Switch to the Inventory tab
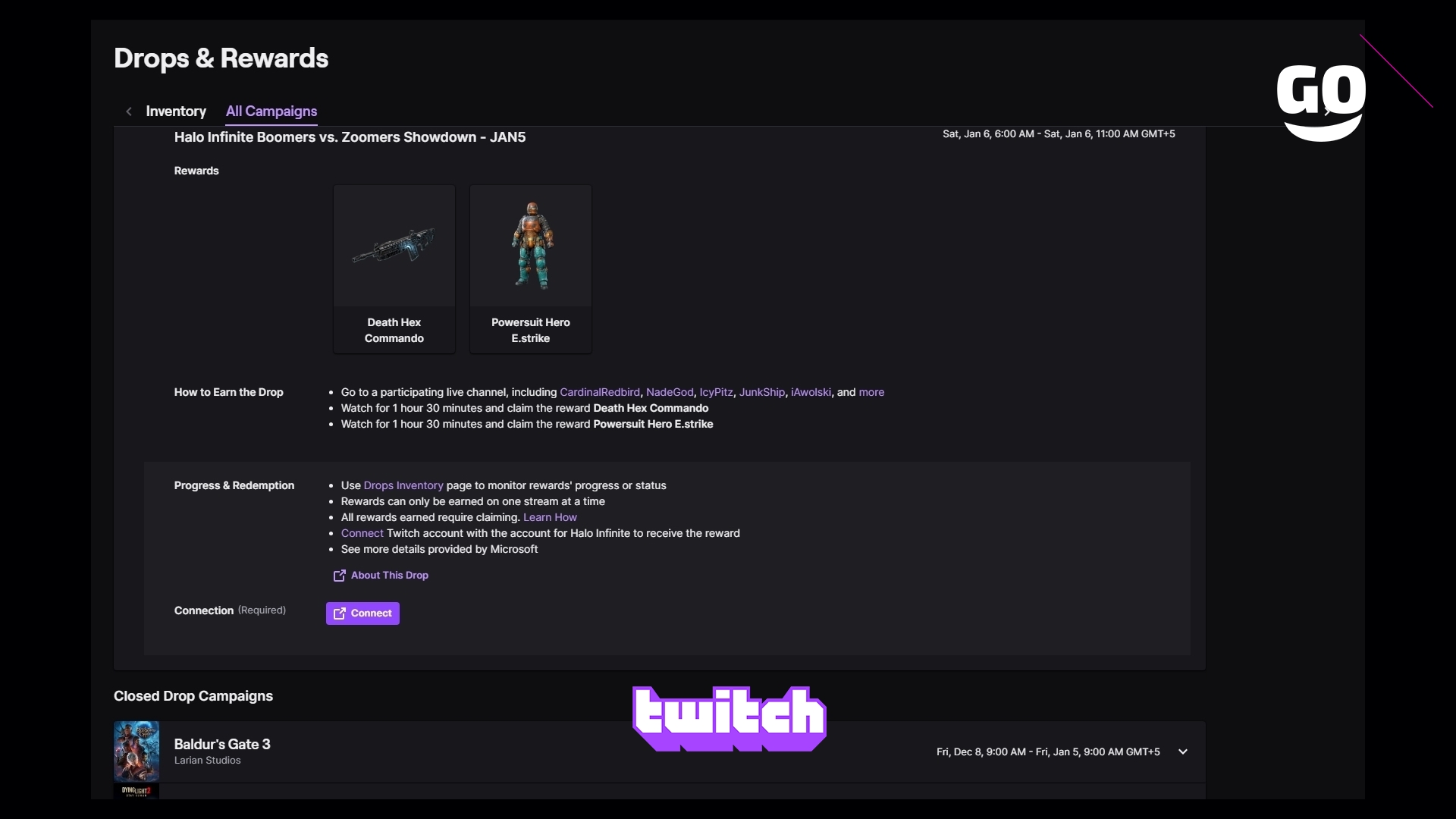Screen dimensions: 1456x819 [x=176, y=111]
